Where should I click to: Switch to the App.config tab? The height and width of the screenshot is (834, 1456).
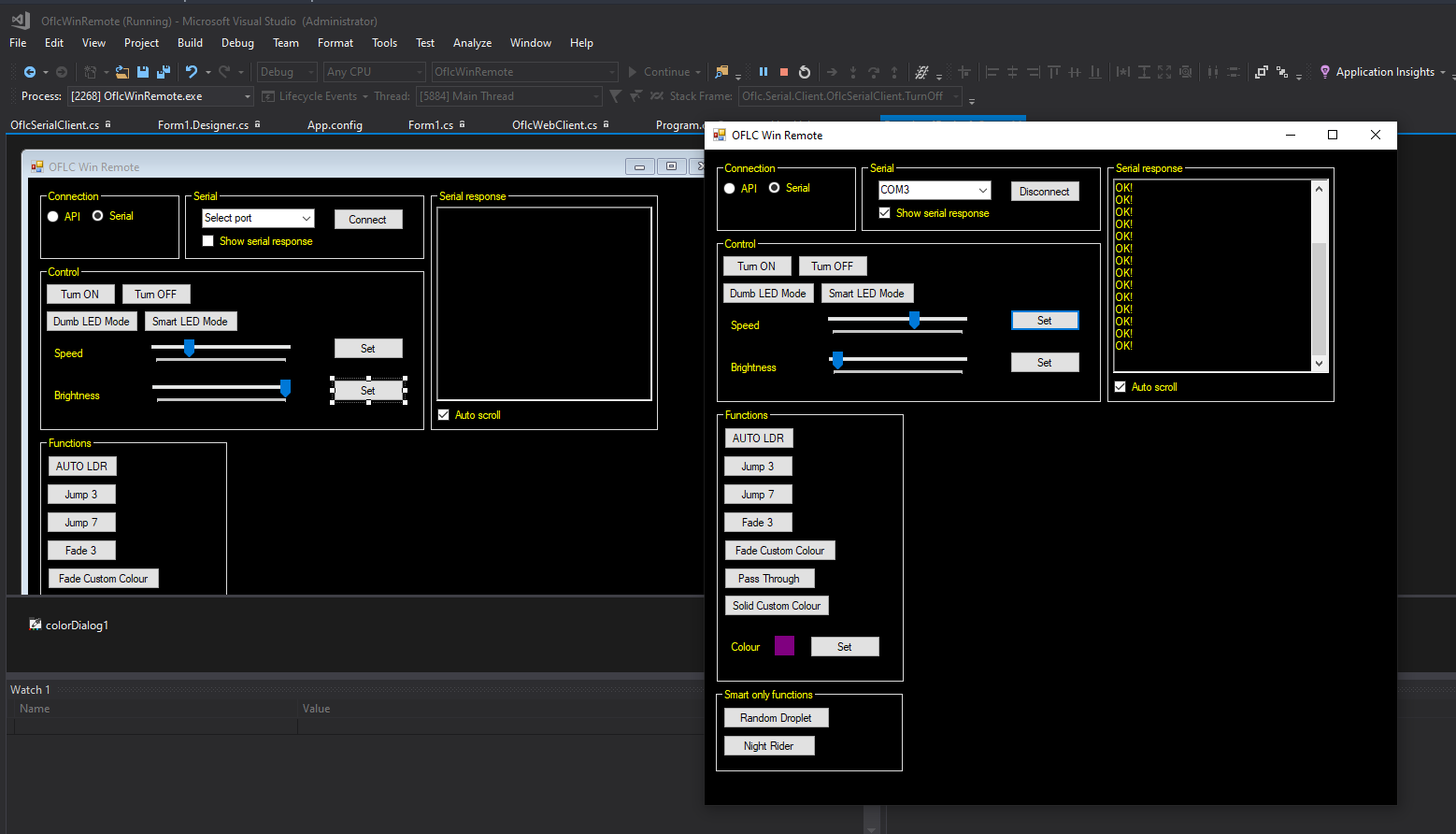335,125
